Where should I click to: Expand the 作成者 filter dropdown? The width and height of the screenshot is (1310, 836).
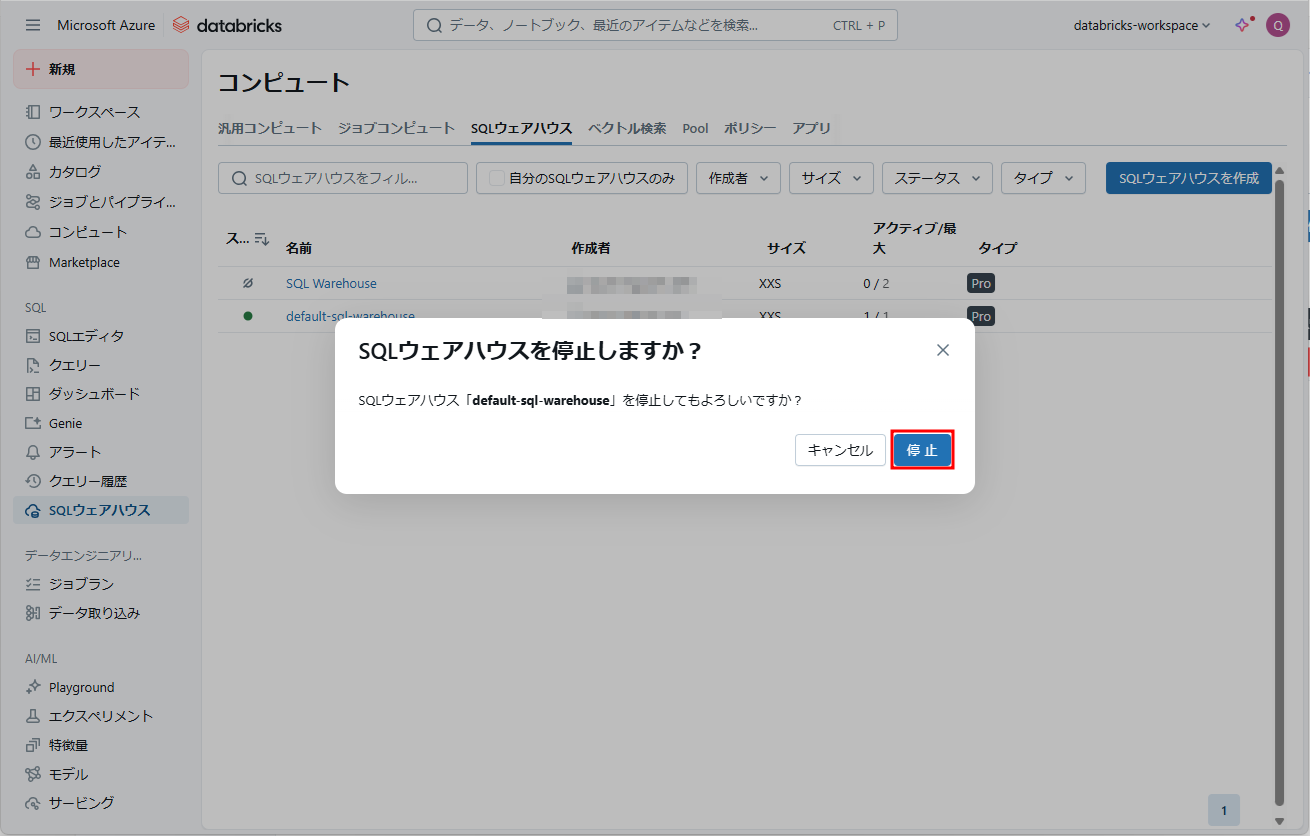tap(738, 178)
